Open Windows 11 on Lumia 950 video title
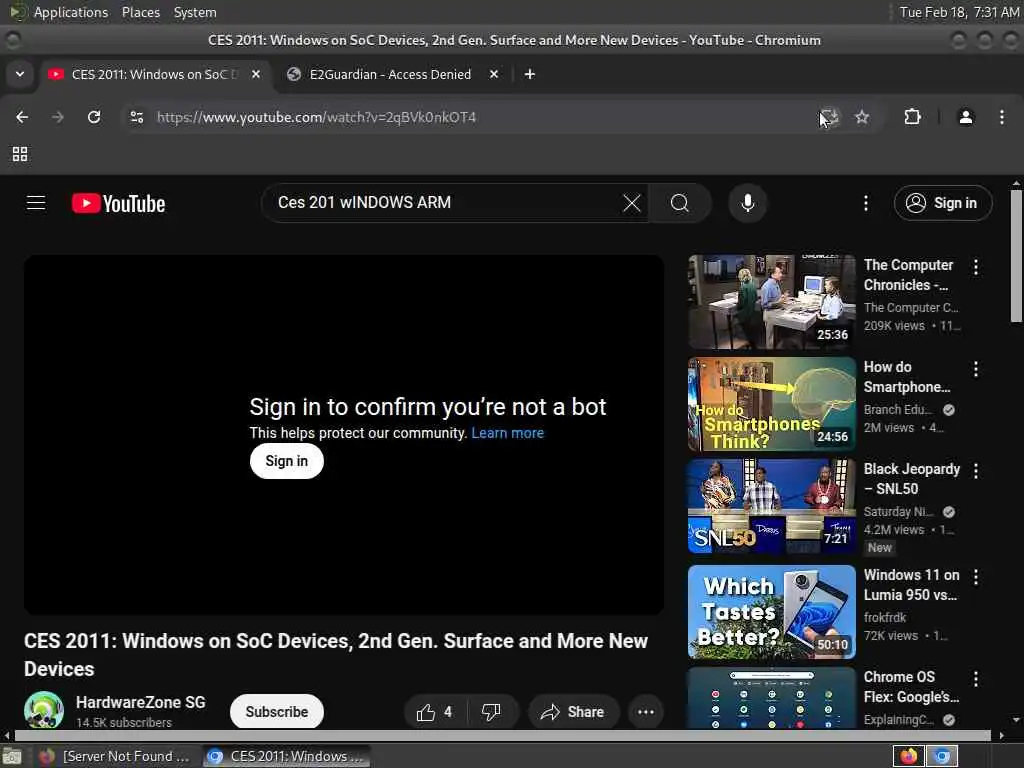The height and width of the screenshot is (768, 1024). pyautogui.click(x=911, y=585)
